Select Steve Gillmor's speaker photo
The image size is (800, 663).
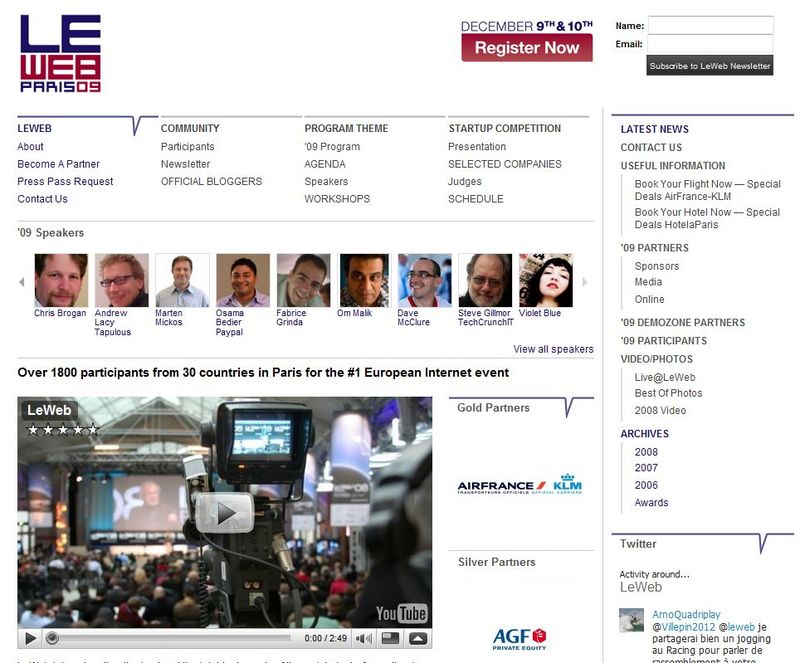485,280
